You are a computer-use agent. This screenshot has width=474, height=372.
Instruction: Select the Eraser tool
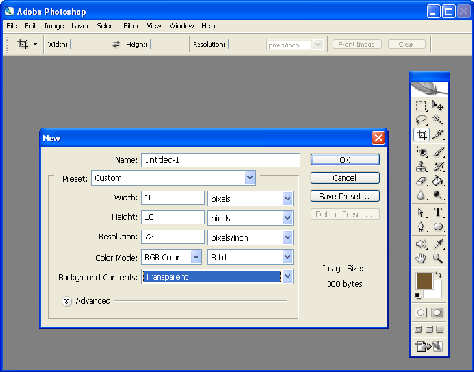(x=421, y=181)
